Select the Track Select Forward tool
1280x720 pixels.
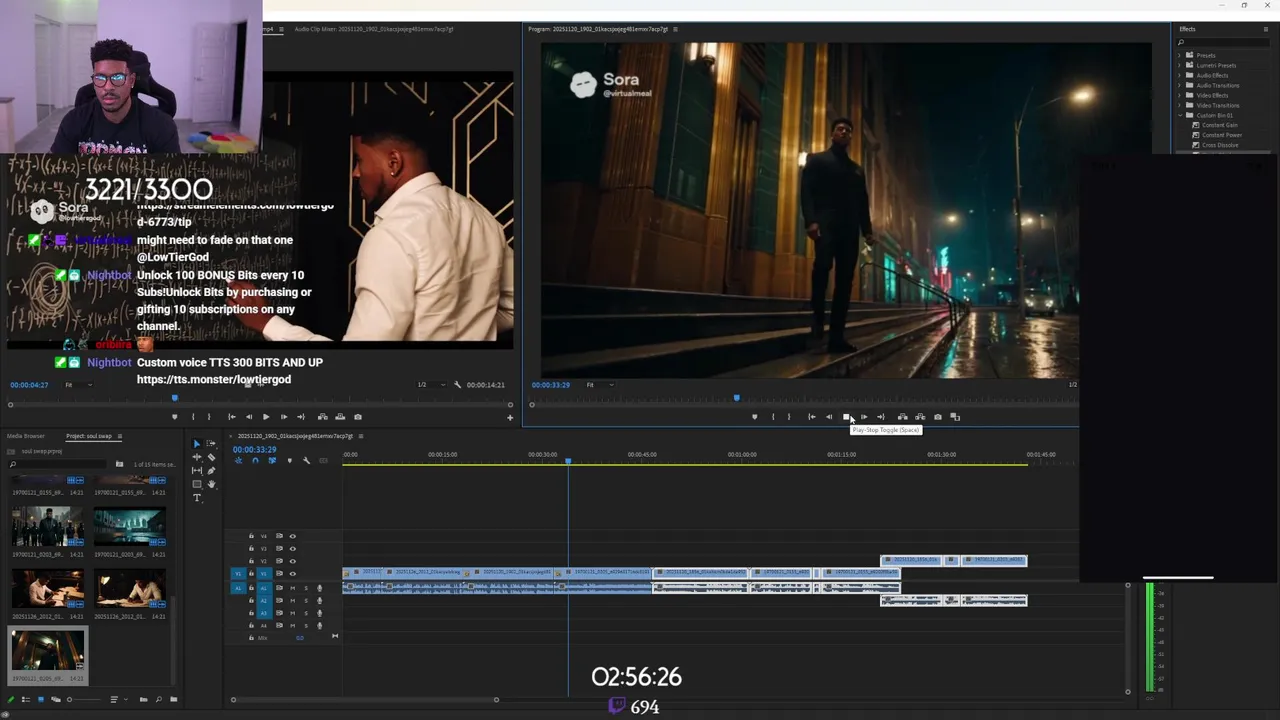point(211,443)
